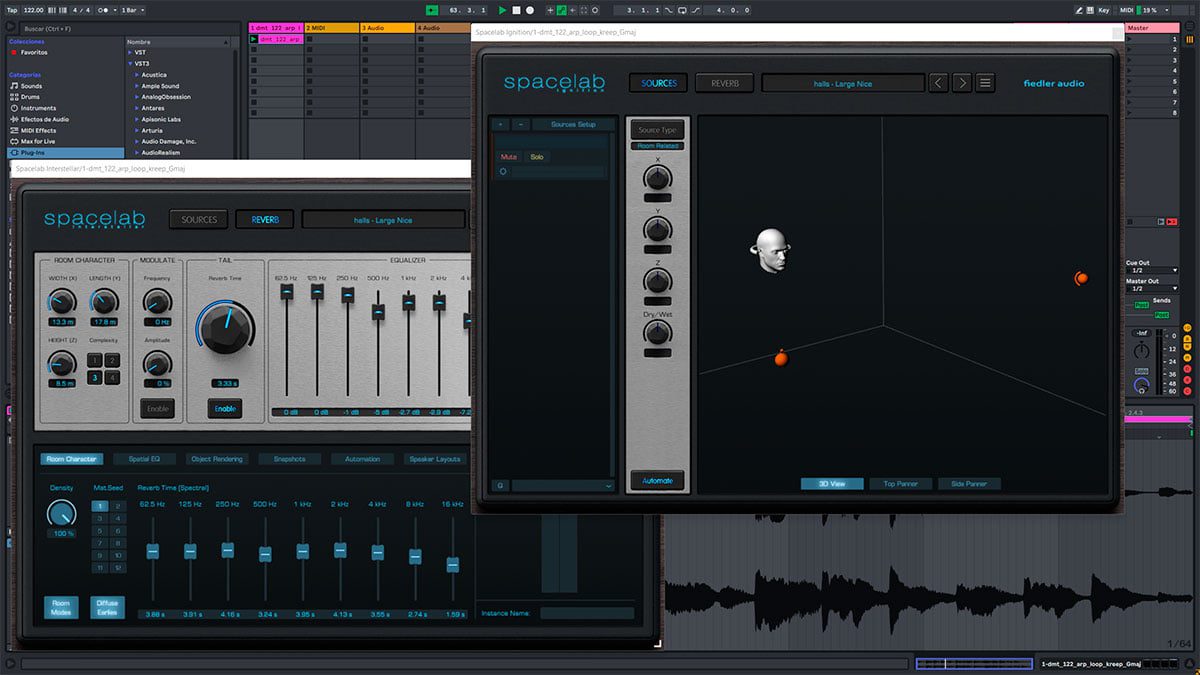Go to previous preset in Spacelab Ignition
The height and width of the screenshot is (675, 1200).
tap(937, 83)
